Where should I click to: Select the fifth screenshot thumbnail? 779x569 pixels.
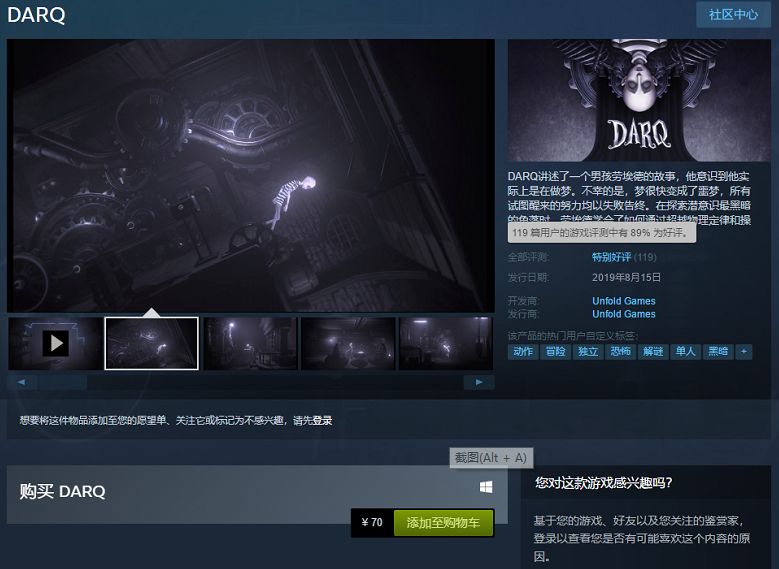click(x=446, y=343)
